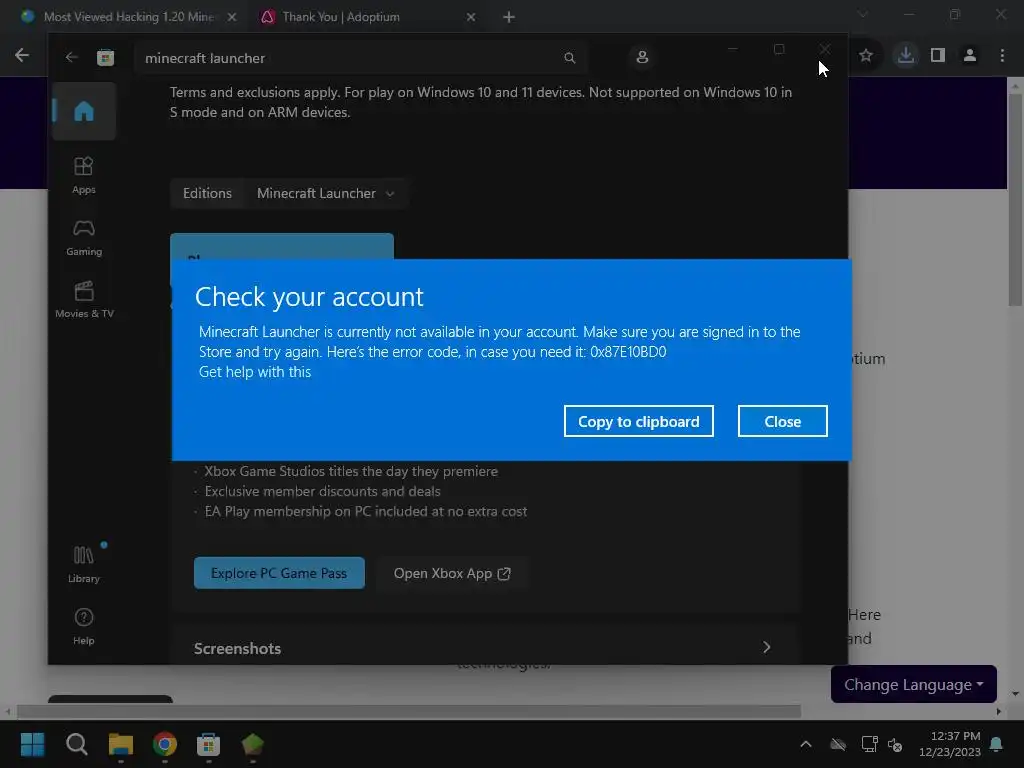
Task: Open a new Chrome tab with plus icon
Action: (509, 17)
